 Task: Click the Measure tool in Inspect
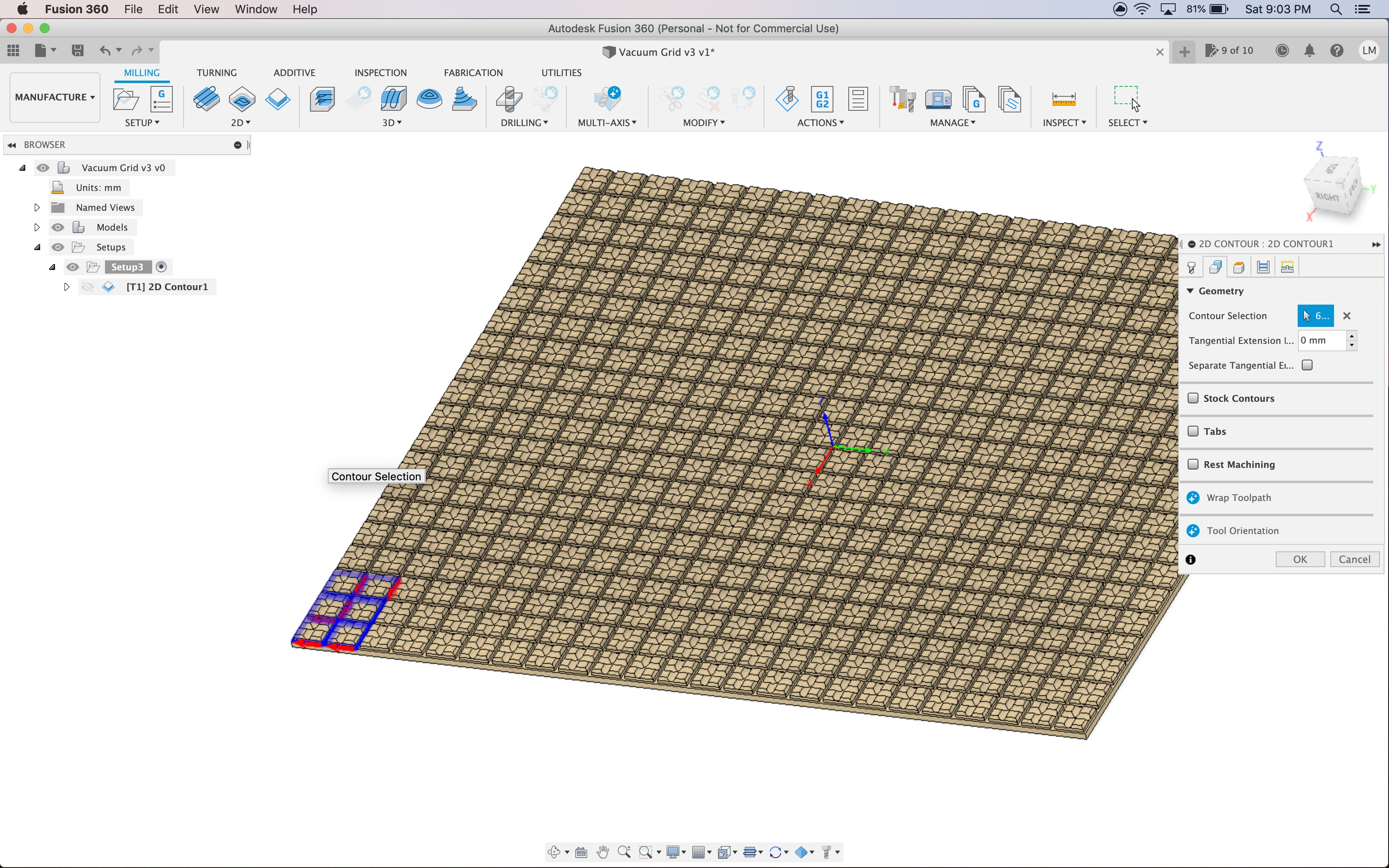point(1063,99)
